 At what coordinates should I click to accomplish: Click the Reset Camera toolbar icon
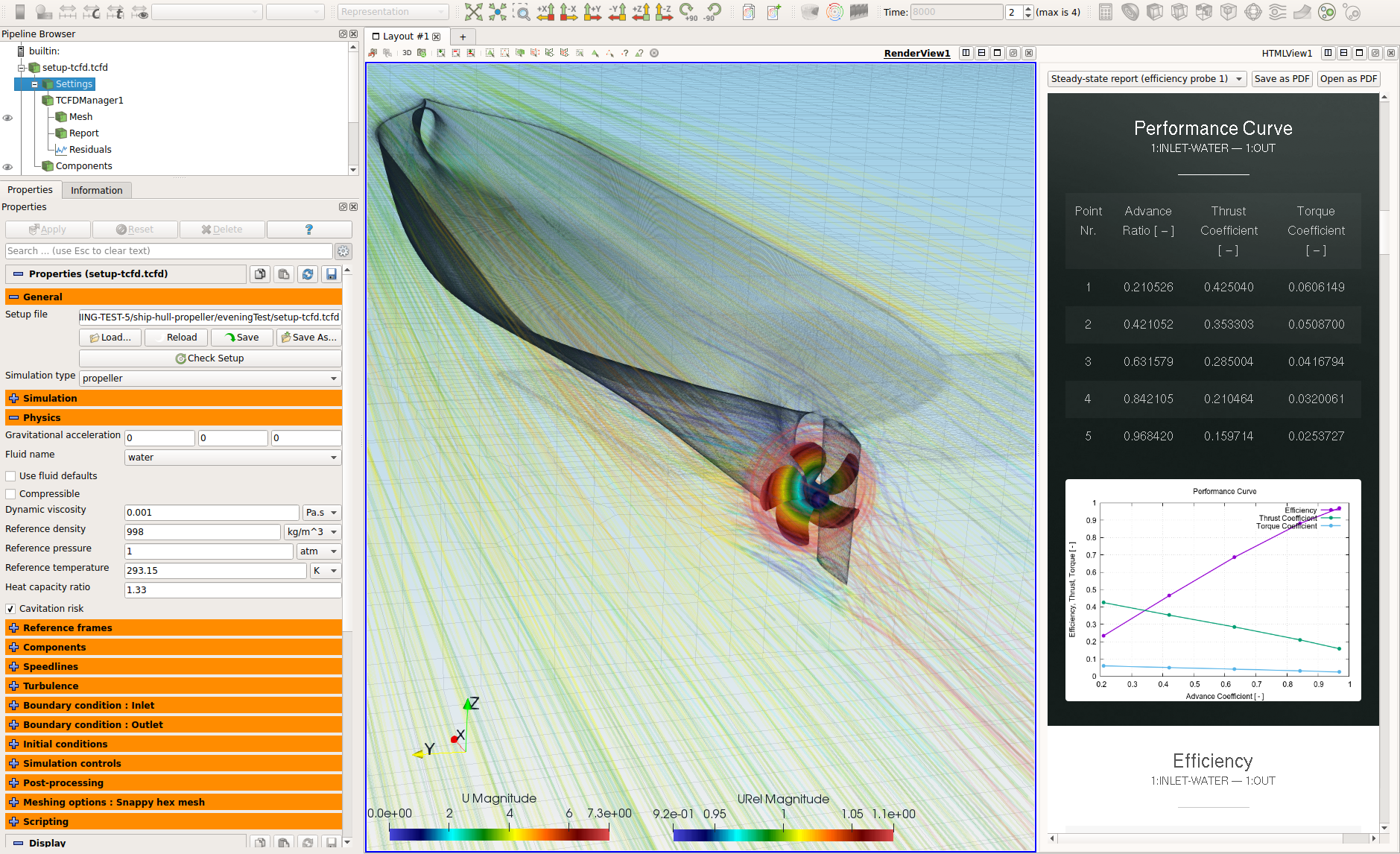click(x=473, y=12)
